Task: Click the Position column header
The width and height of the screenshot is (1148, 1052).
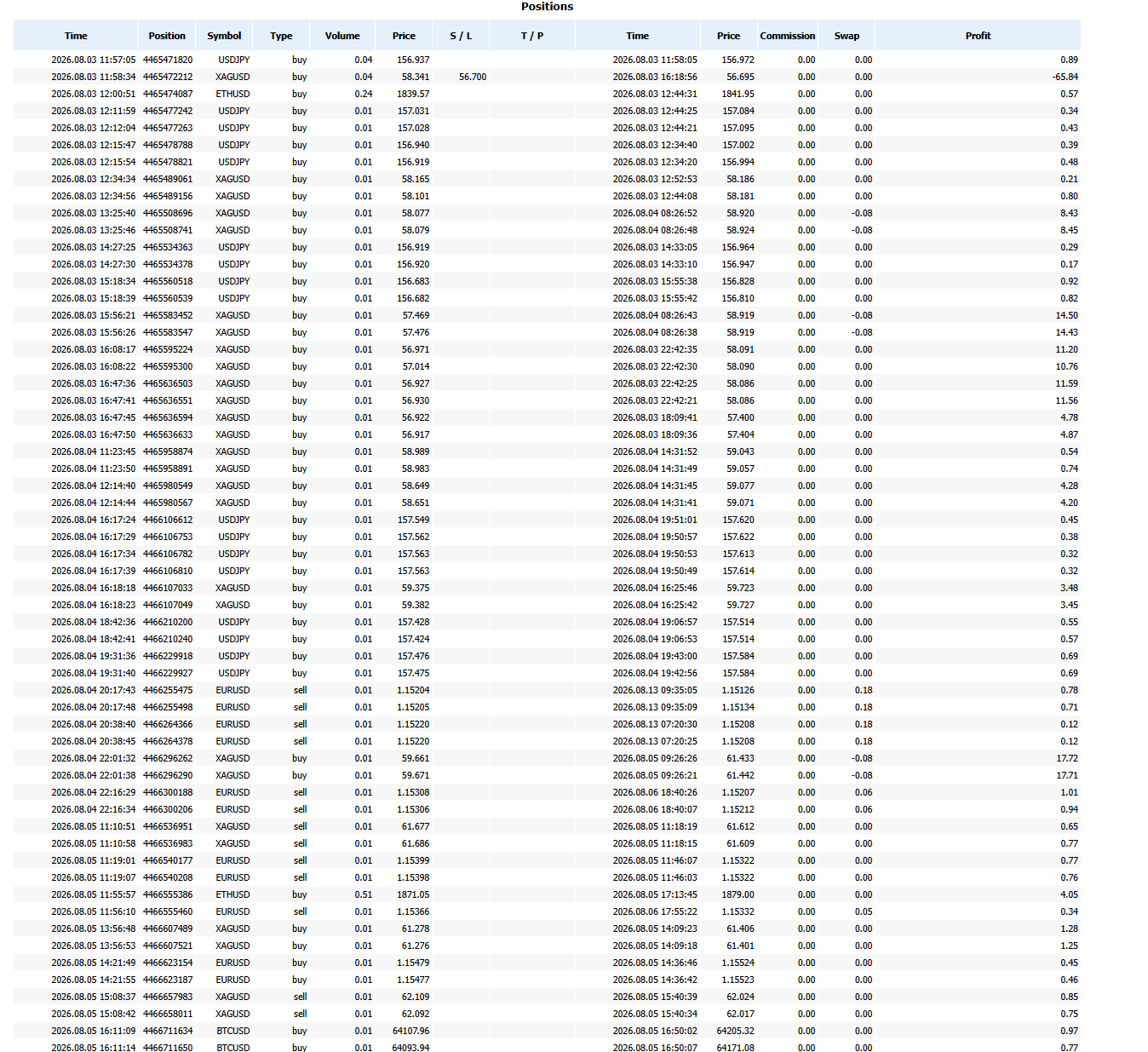Action: click(167, 36)
